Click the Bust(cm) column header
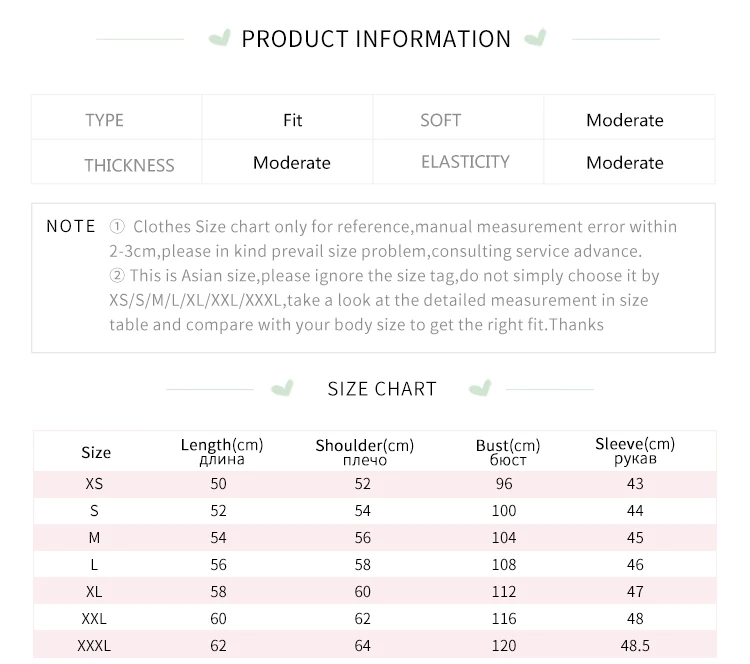The image size is (750, 664). (508, 452)
